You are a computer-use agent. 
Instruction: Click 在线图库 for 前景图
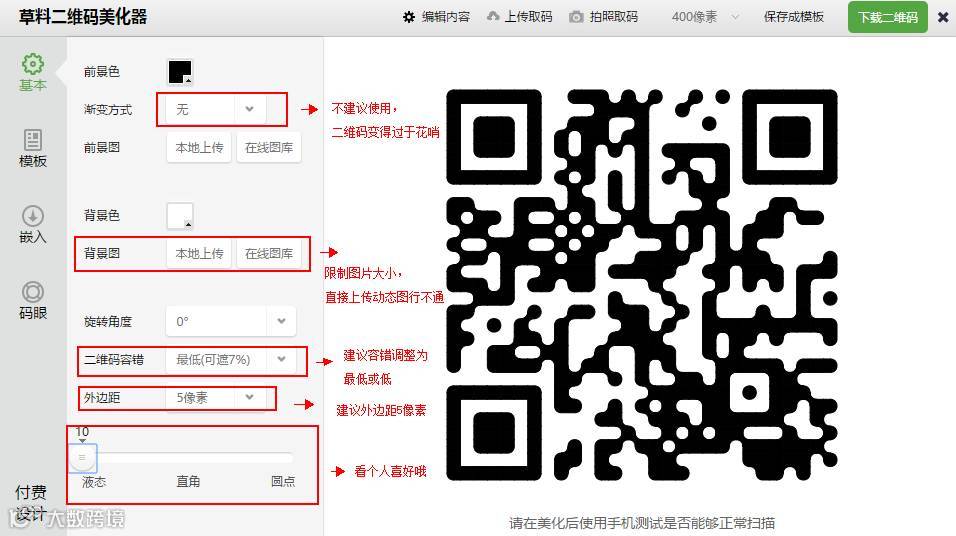coord(269,148)
